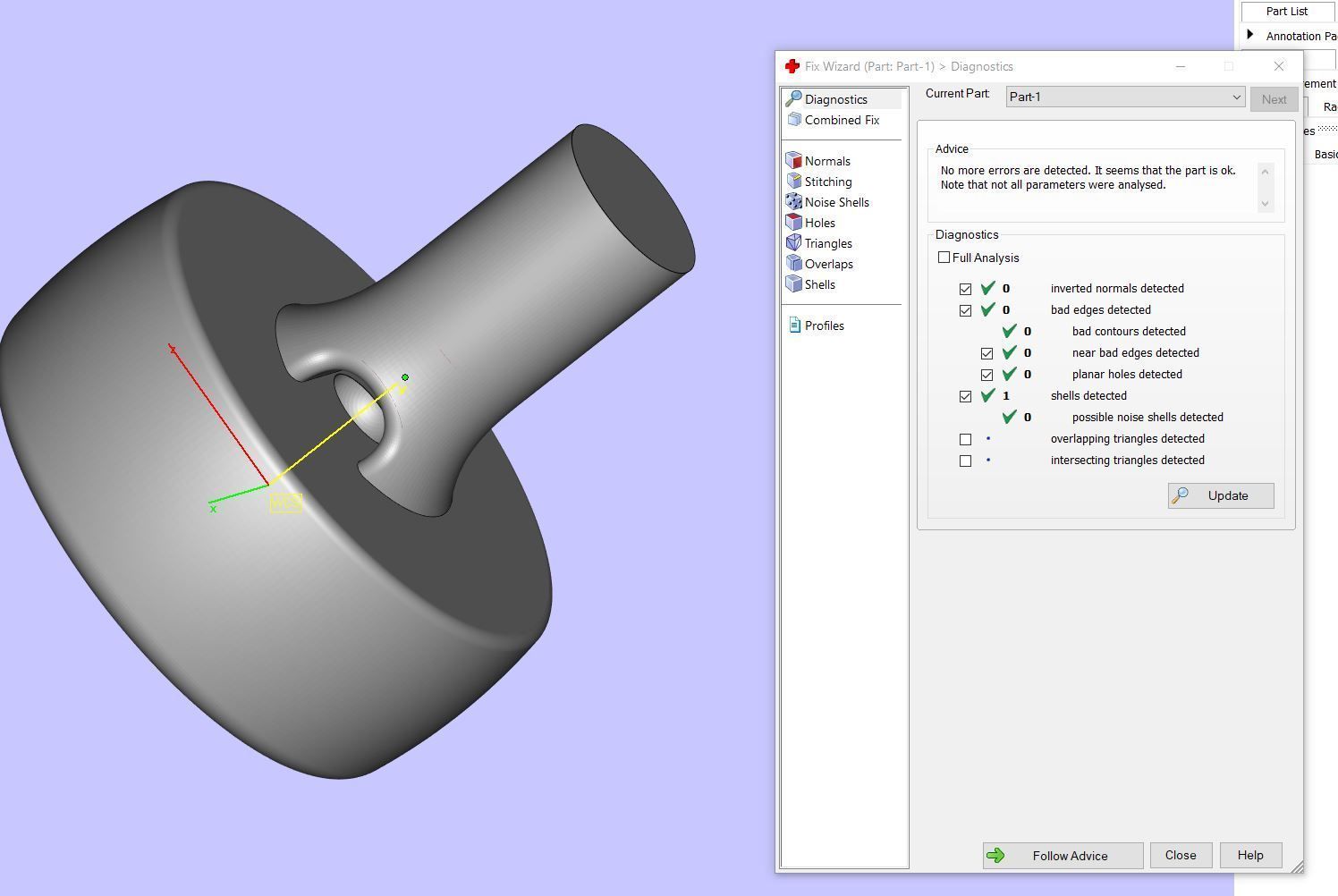Select the Diagnostics menu label
Image resolution: width=1338 pixels, height=896 pixels.
click(836, 99)
